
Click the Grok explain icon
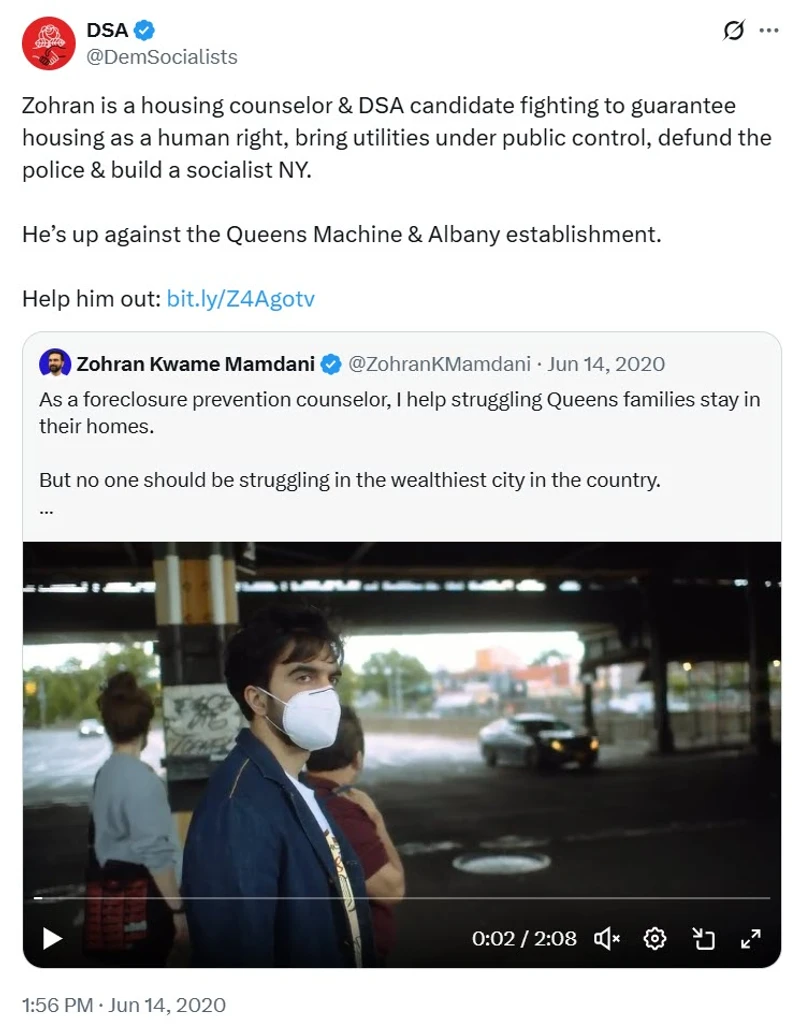734,31
